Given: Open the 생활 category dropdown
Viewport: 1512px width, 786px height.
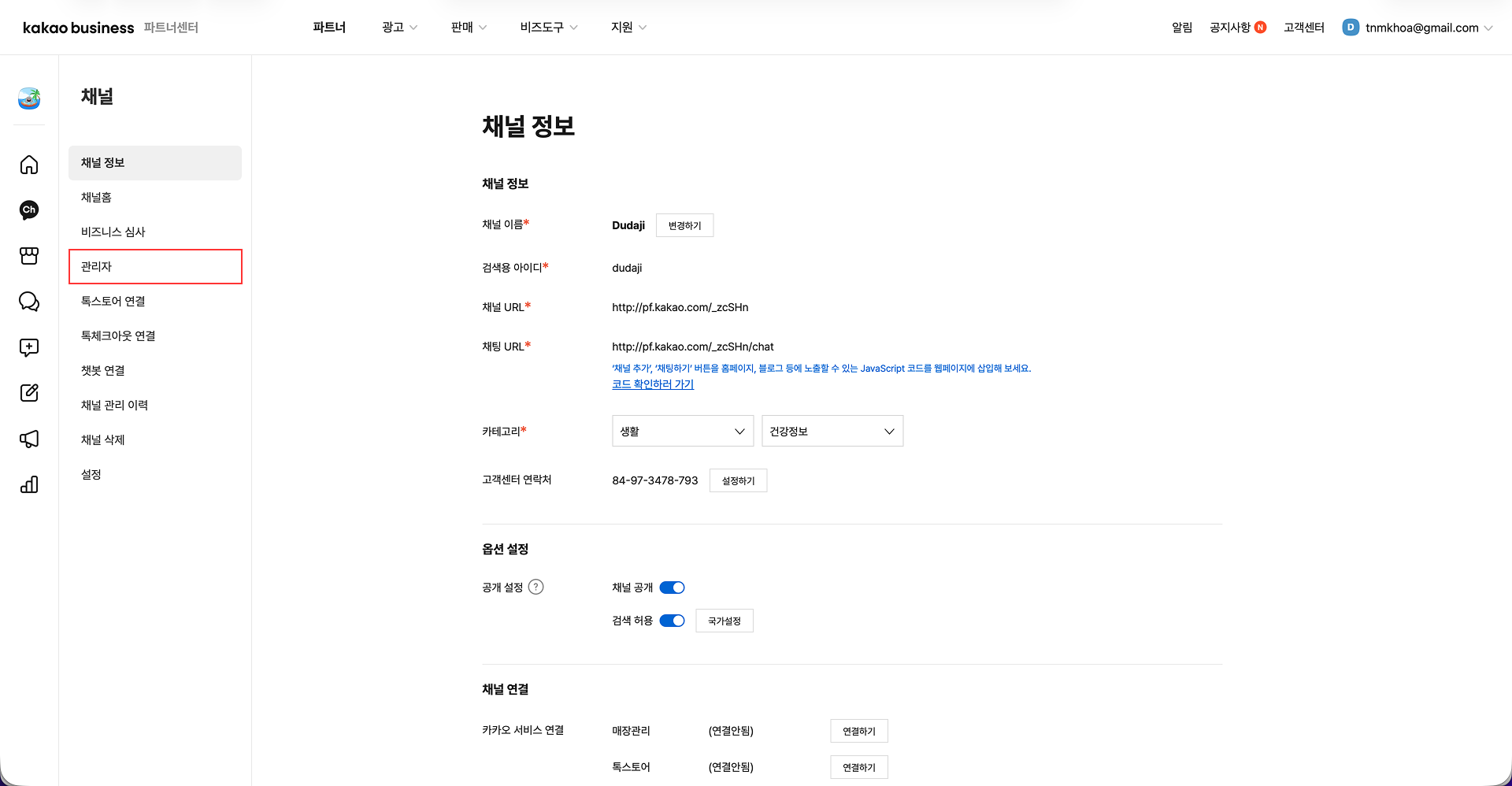Looking at the screenshot, I should coord(682,431).
